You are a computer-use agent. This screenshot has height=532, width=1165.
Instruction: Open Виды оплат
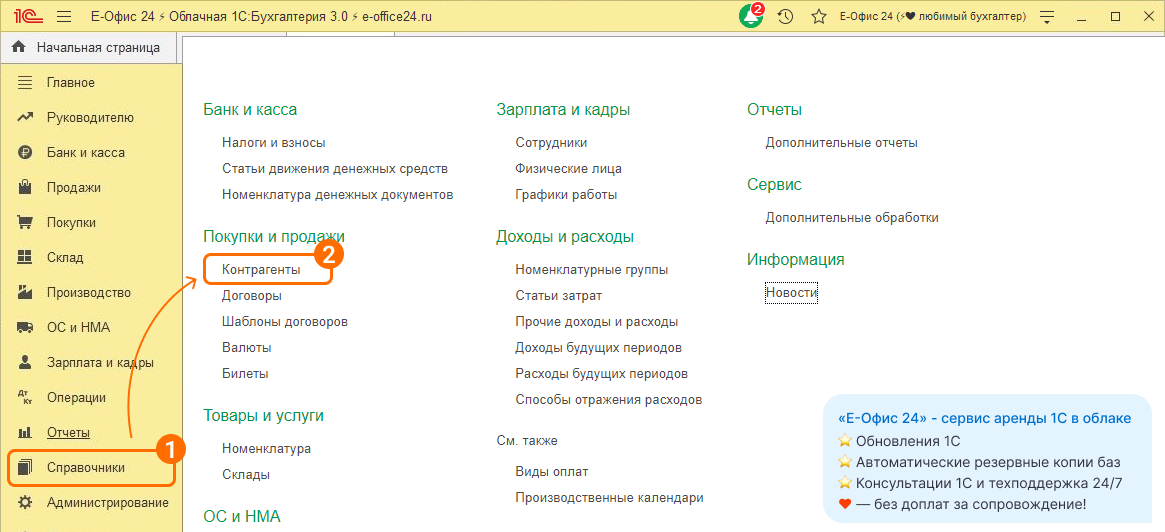pyautogui.click(x=552, y=472)
